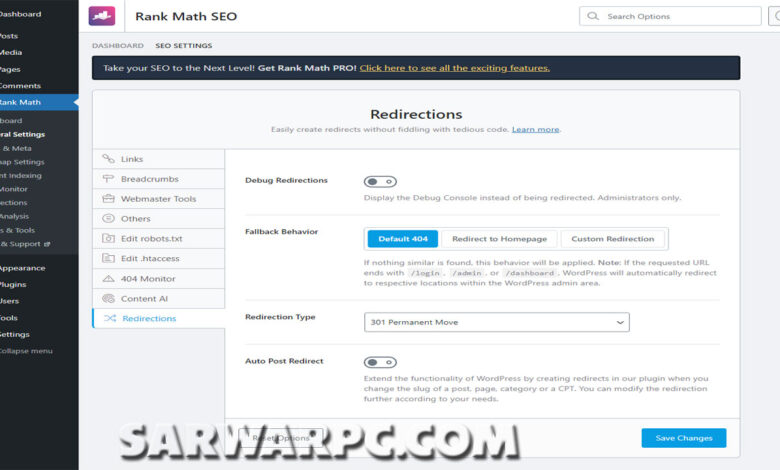The image size is (780, 470).
Task: Click the Others settings icon
Action: [x=108, y=218]
